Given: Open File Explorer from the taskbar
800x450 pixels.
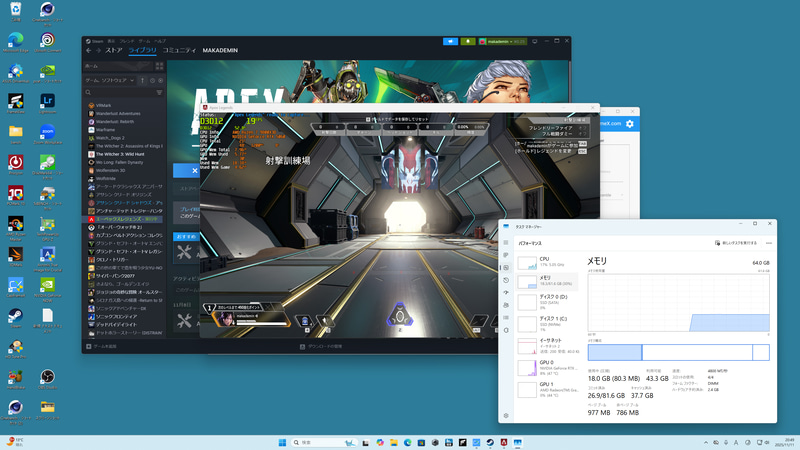Looking at the screenshot, I should (x=393, y=442).
